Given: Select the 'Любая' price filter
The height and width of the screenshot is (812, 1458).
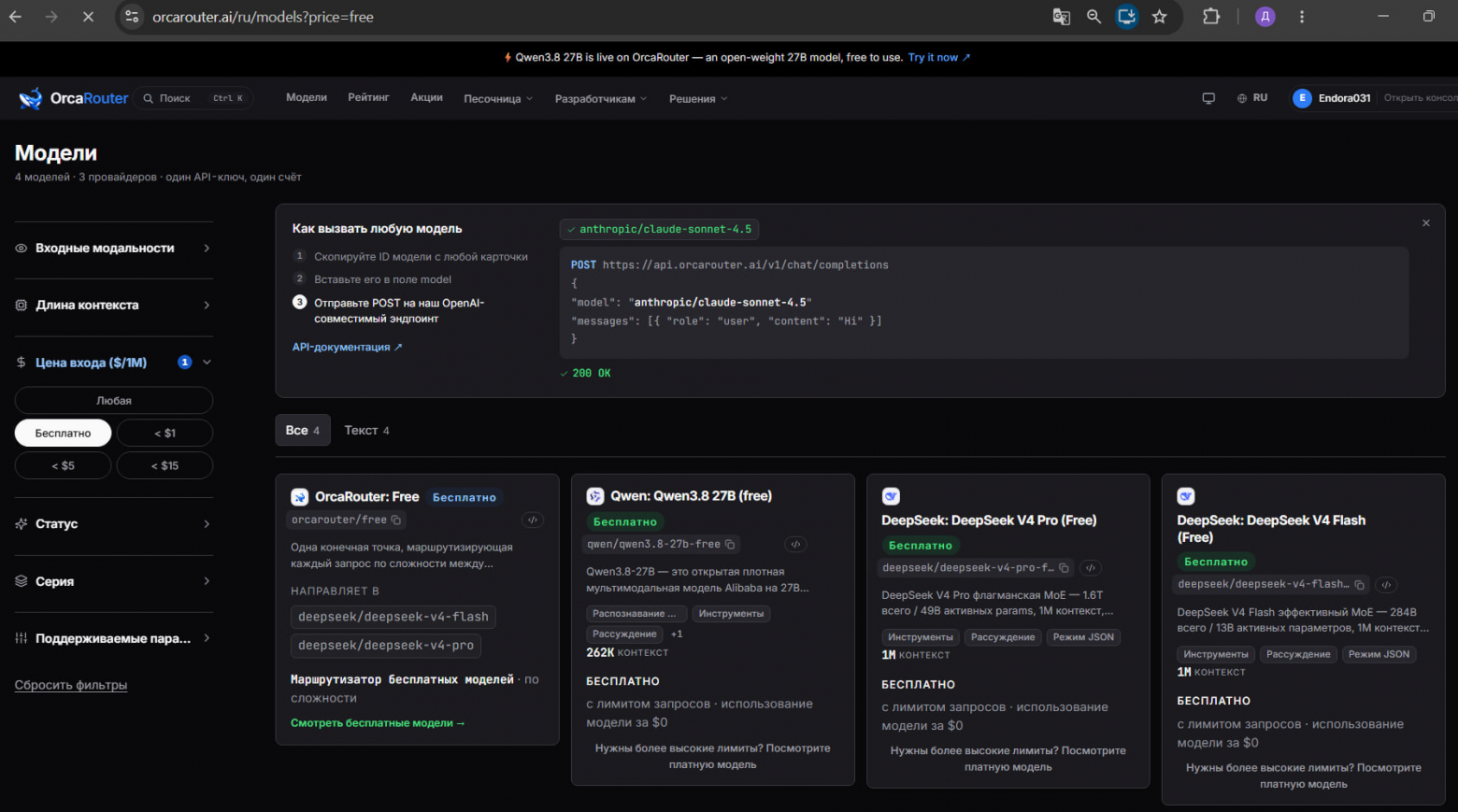Looking at the screenshot, I should click(114, 401).
